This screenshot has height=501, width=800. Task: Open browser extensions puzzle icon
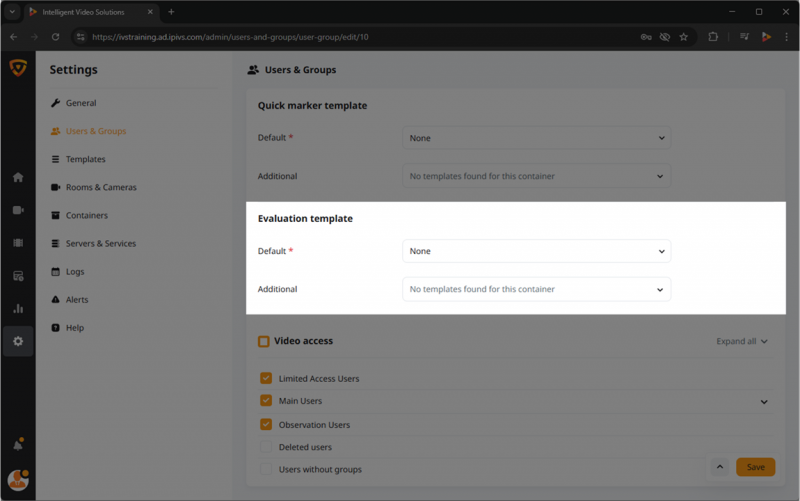click(713, 37)
